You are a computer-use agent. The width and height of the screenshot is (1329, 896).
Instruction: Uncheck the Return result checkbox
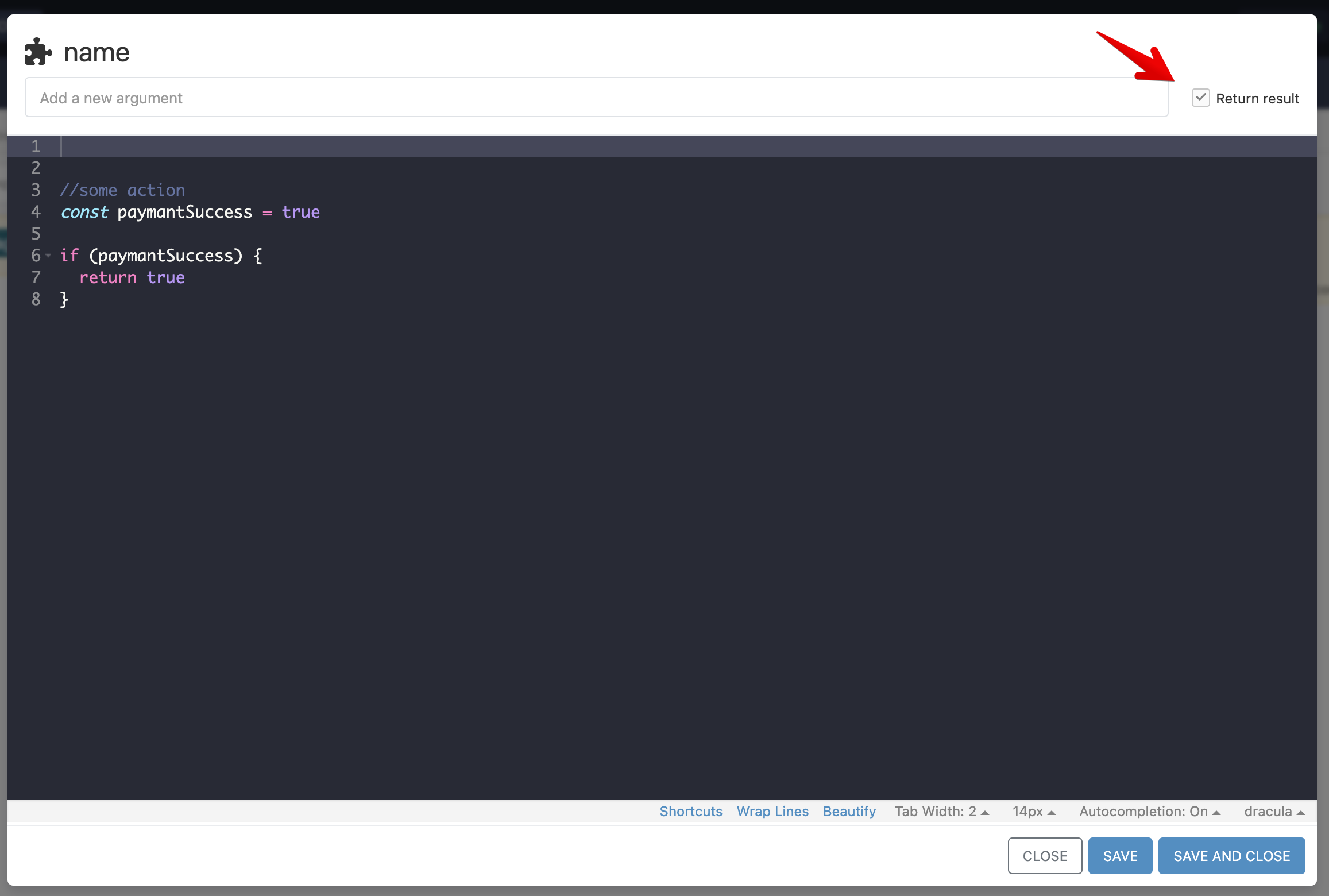point(1200,98)
